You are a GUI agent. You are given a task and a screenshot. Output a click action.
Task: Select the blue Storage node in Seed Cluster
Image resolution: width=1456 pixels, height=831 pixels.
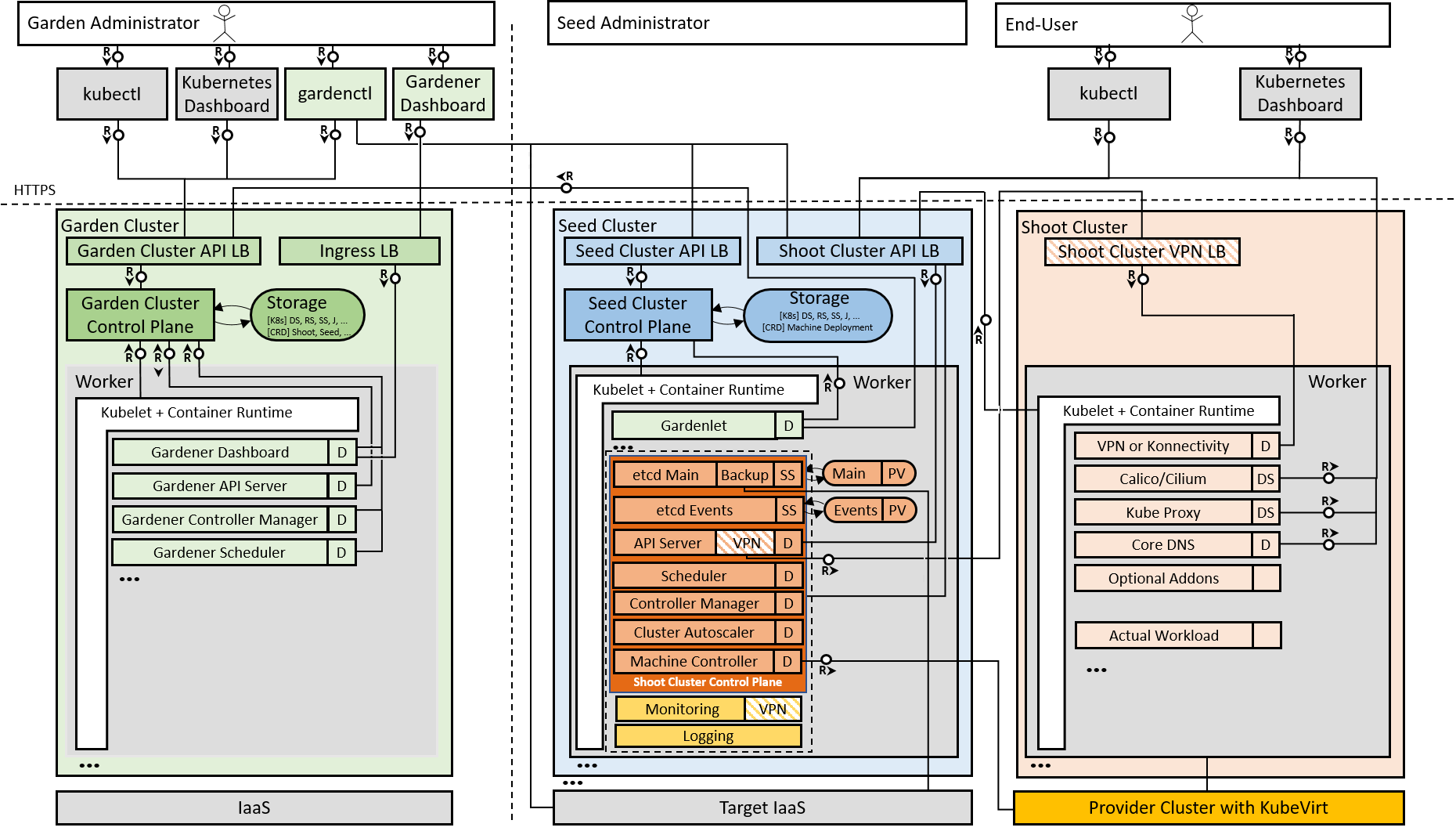(x=818, y=315)
